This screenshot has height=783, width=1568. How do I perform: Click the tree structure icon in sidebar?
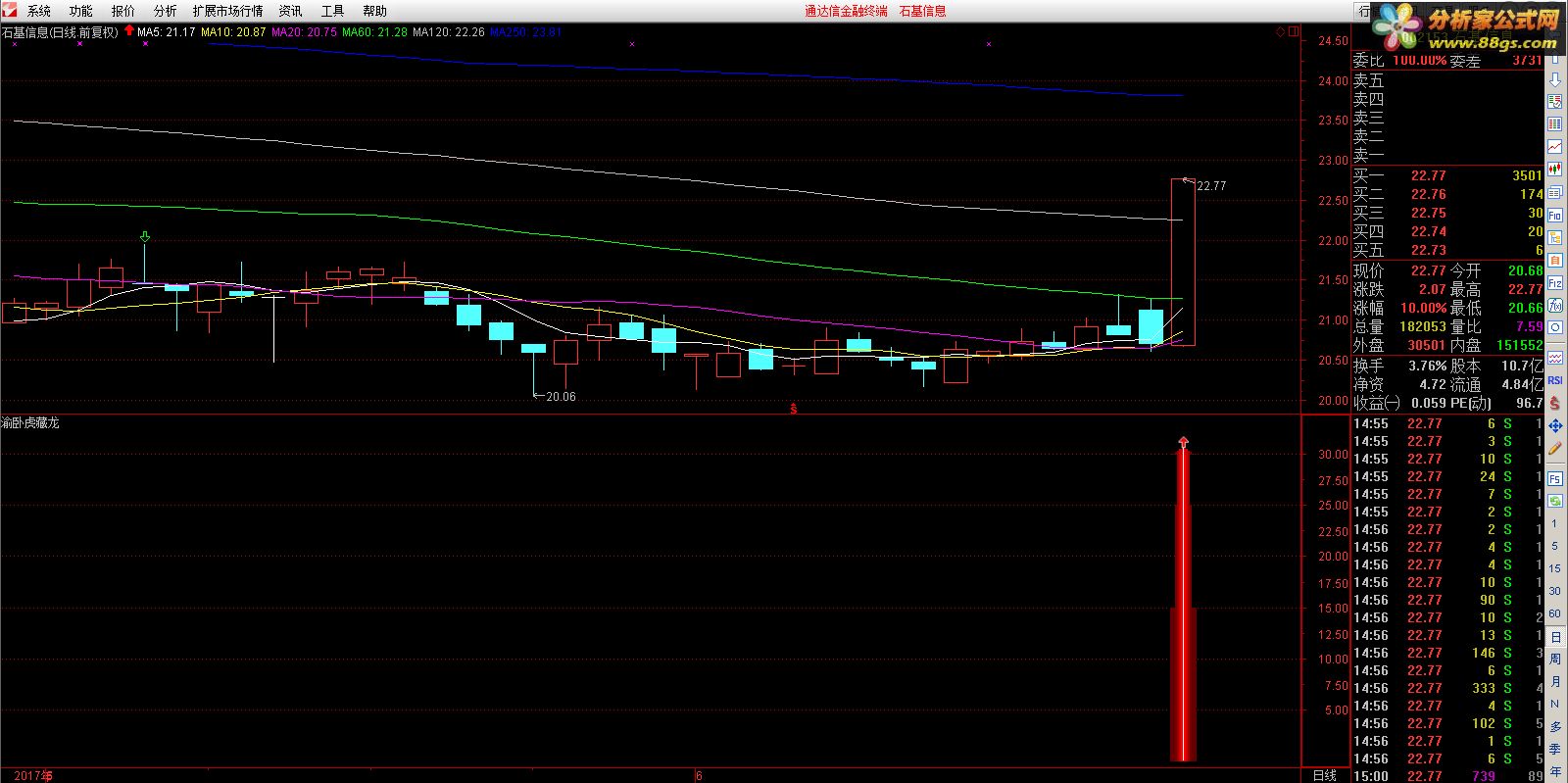[x=1555, y=237]
